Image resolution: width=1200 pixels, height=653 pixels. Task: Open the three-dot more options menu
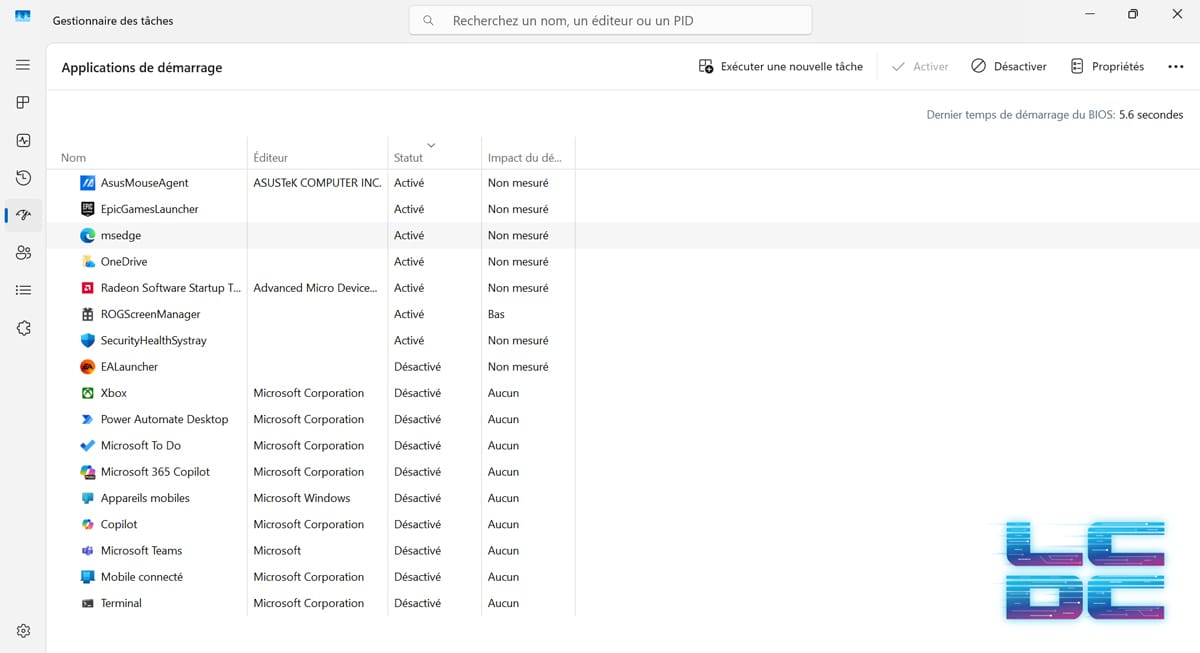point(1175,66)
